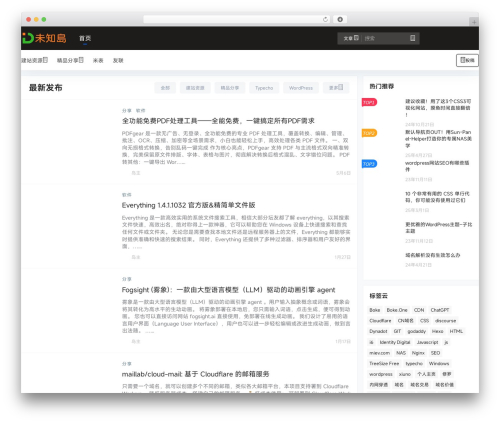Click the 未知岛 site logo
Image resolution: width=500 pixels, height=423 pixels.
pyautogui.click(x=44, y=38)
